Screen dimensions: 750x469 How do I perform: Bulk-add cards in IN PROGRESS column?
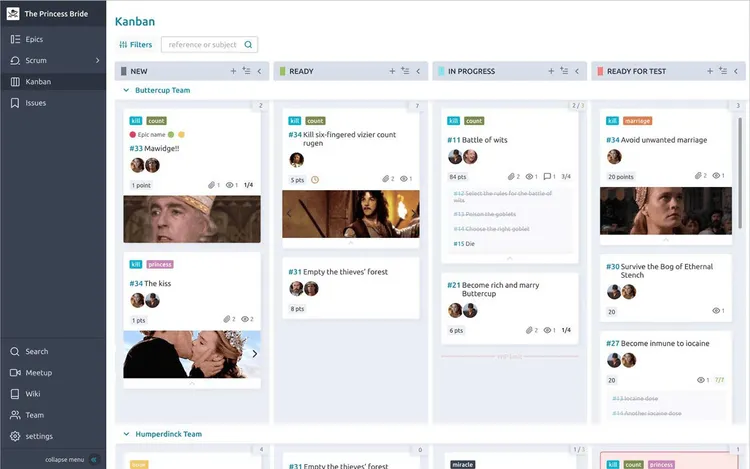[x=564, y=71]
